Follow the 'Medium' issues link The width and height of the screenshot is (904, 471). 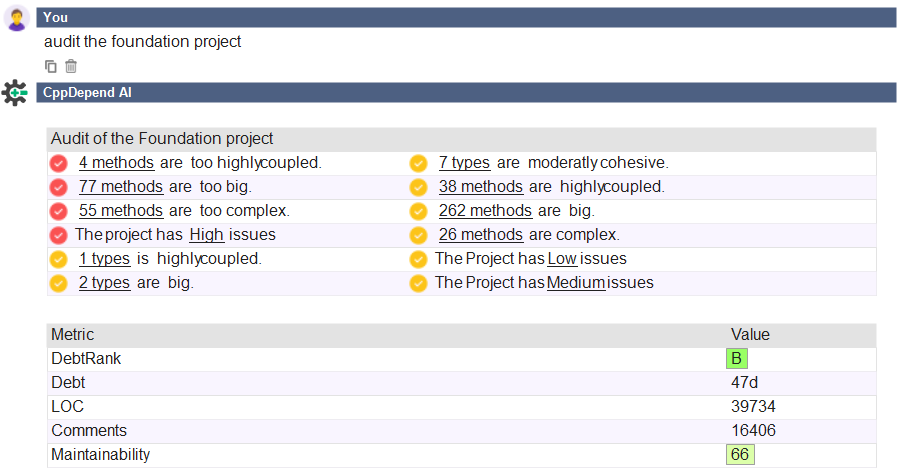(576, 282)
